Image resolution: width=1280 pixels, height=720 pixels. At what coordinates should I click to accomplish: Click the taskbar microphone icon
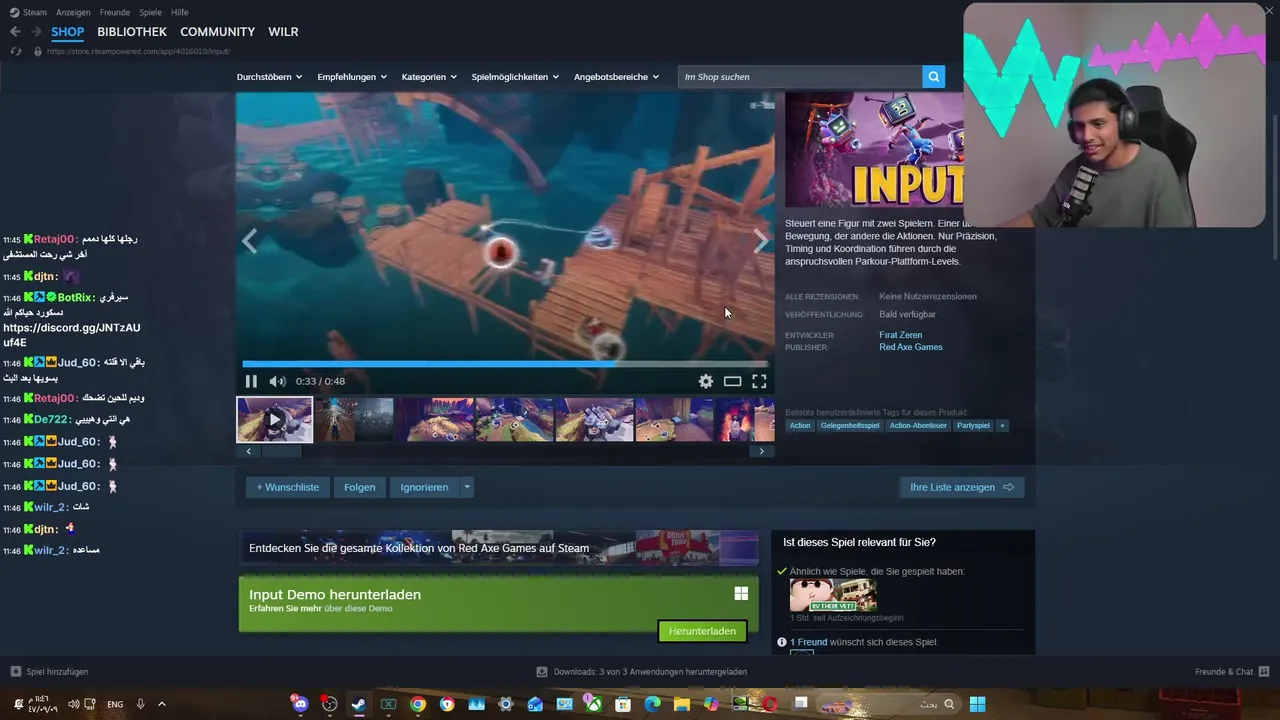click(140, 704)
